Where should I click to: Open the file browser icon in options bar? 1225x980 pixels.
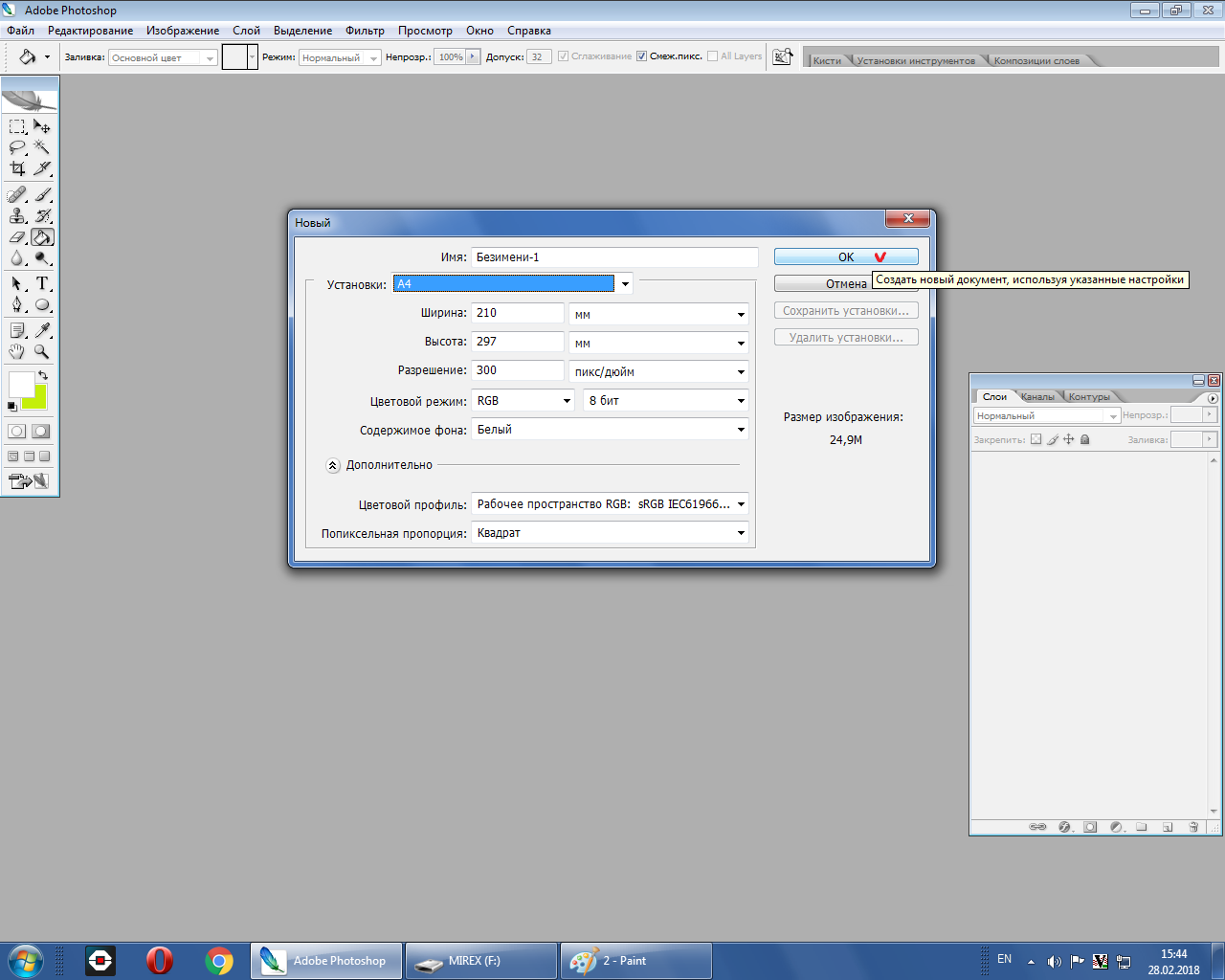pos(783,56)
